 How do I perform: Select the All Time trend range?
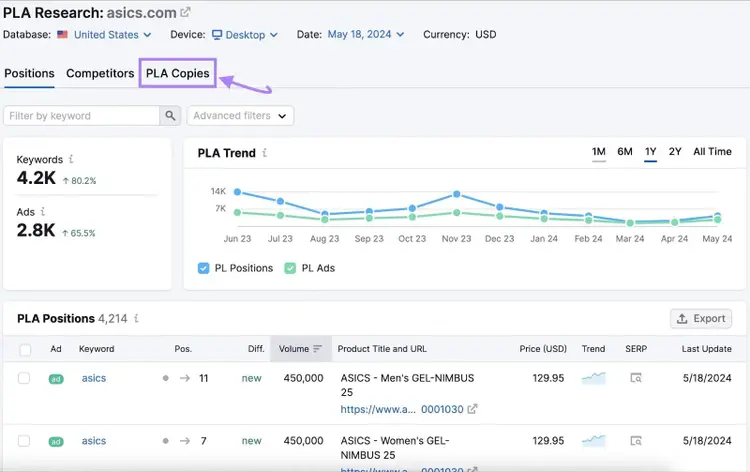712,152
